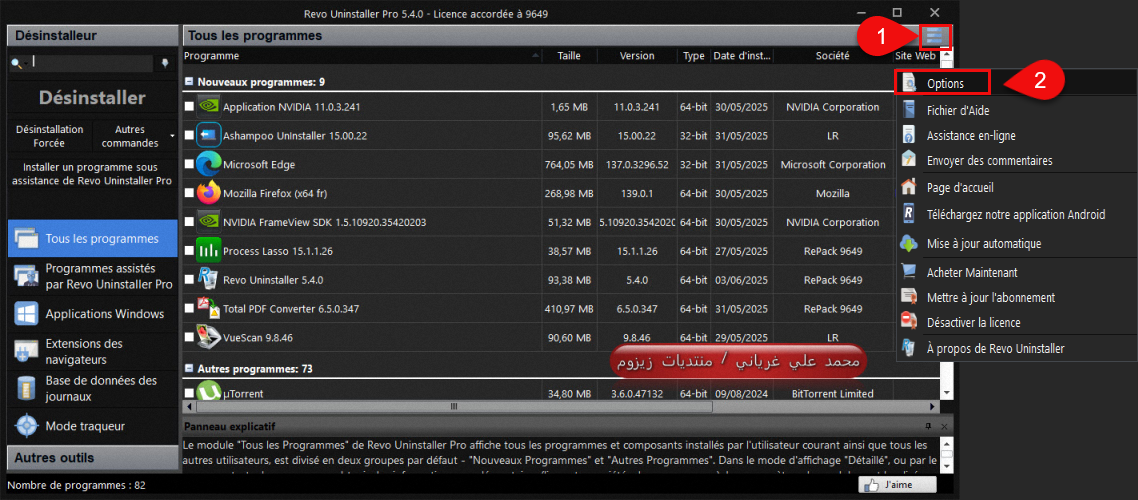
Task: Click the VueScan program icon
Action: pyautogui.click(x=209, y=337)
